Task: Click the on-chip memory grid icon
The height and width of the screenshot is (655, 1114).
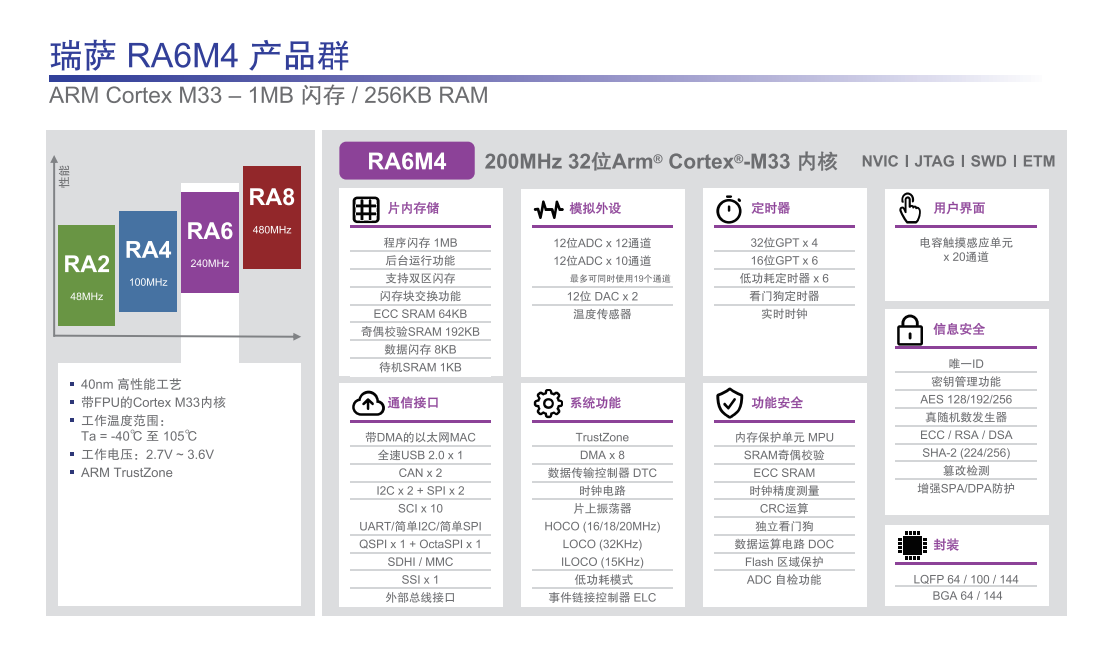Action: click(366, 210)
